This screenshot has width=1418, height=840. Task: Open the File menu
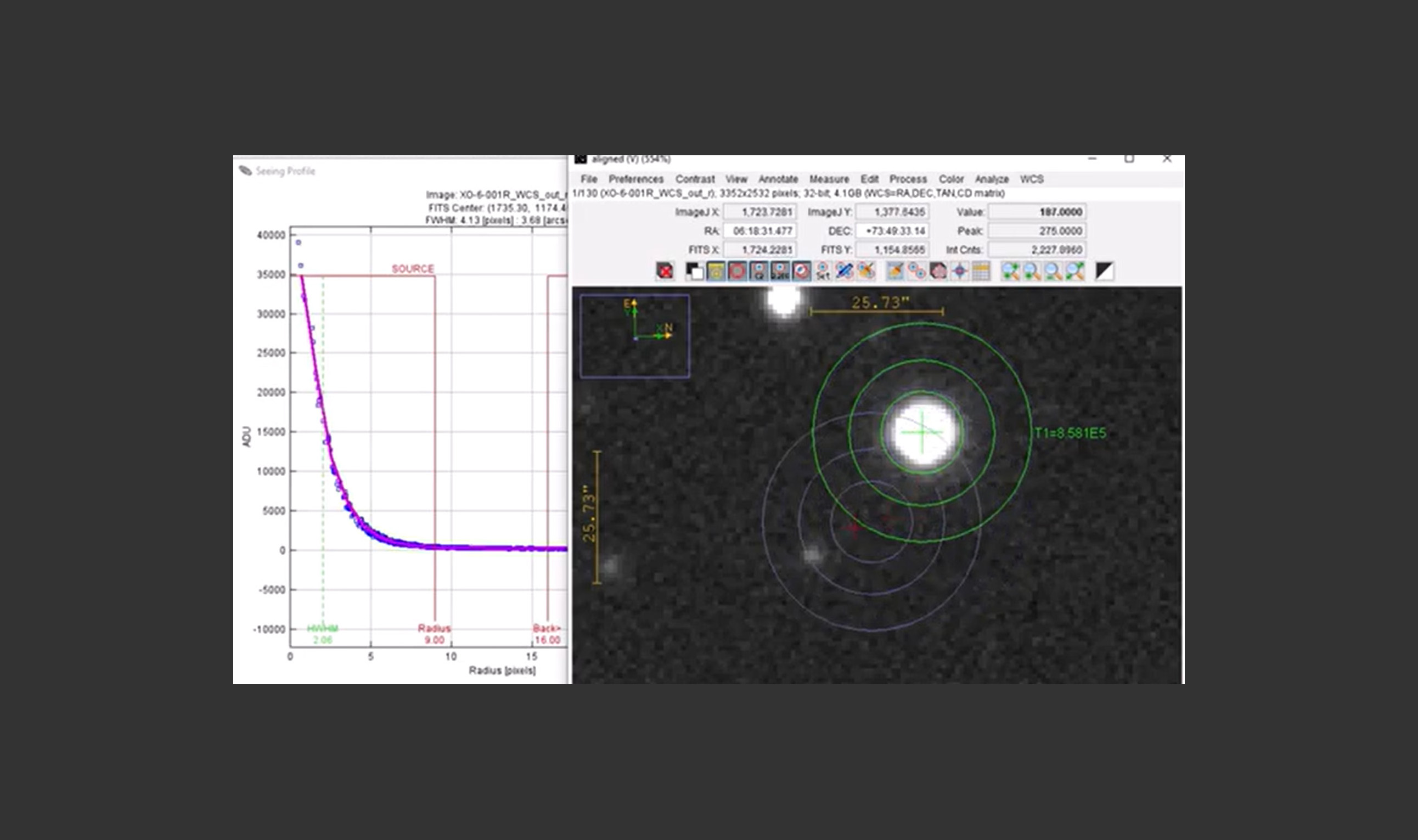pyautogui.click(x=589, y=179)
